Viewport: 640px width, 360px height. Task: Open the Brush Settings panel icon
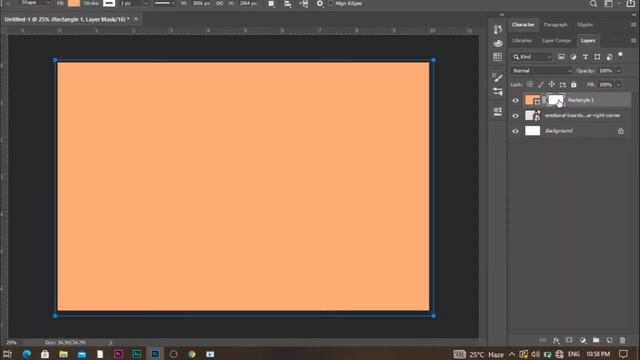click(x=498, y=77)
